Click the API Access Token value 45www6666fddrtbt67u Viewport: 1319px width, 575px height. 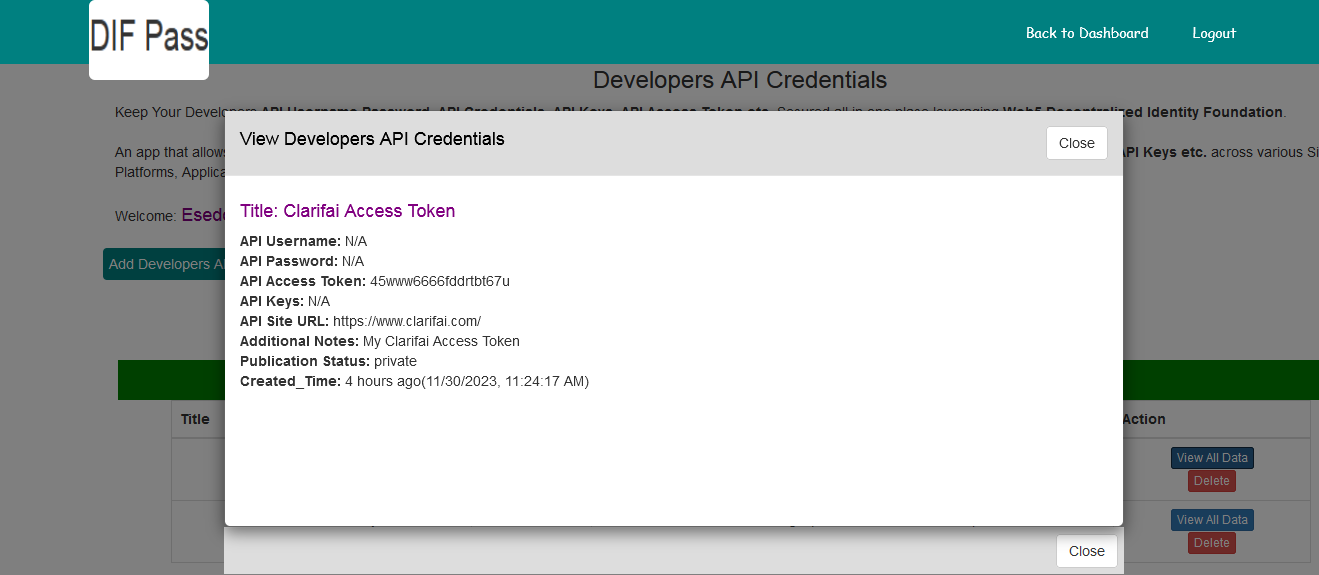click(440, 281)
